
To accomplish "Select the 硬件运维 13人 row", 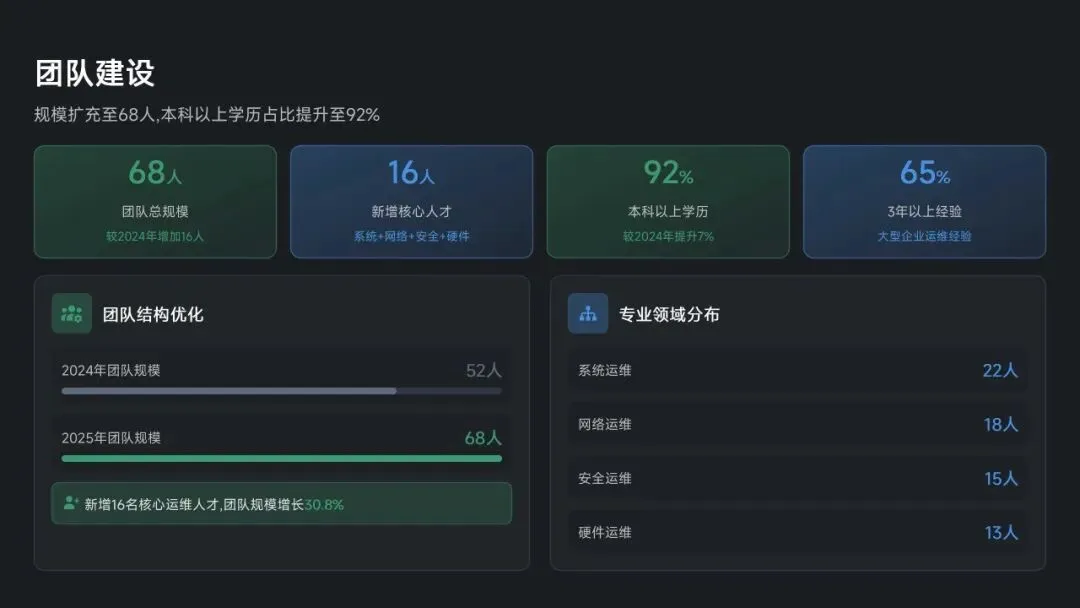I will pyautogui.click(x=797, y=533).
